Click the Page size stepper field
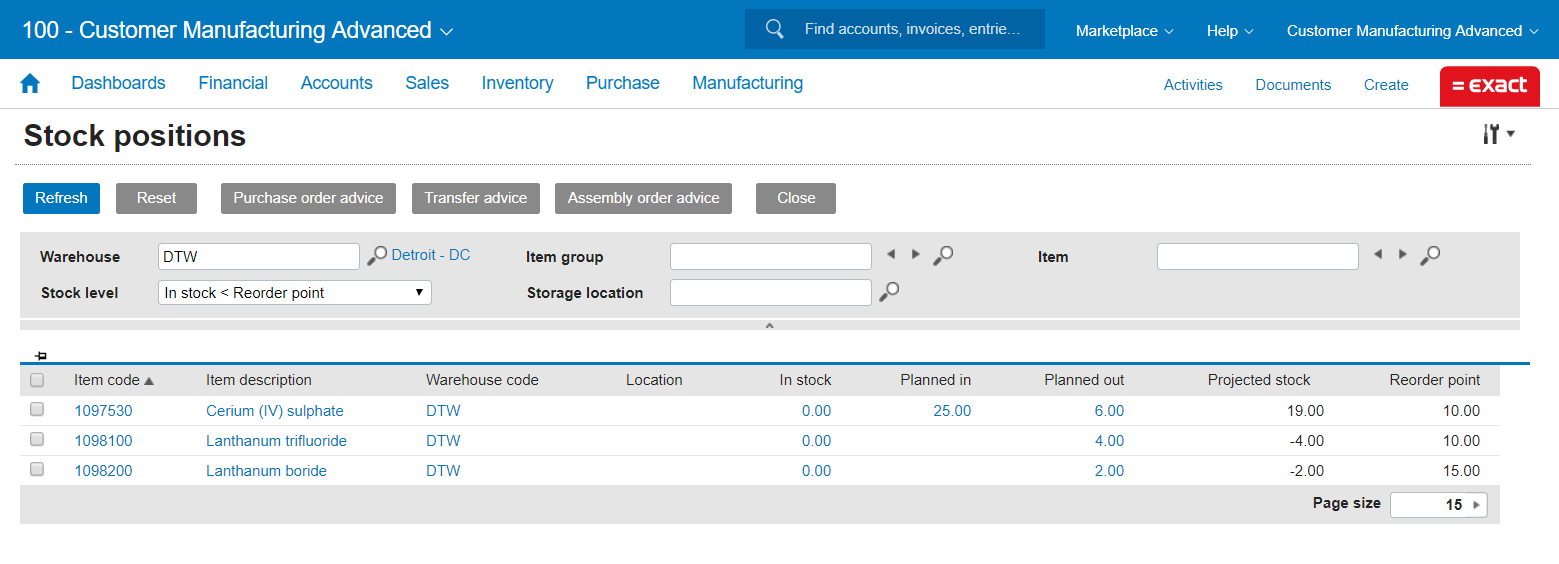1559x564 pixels. tap(1437, 505)
